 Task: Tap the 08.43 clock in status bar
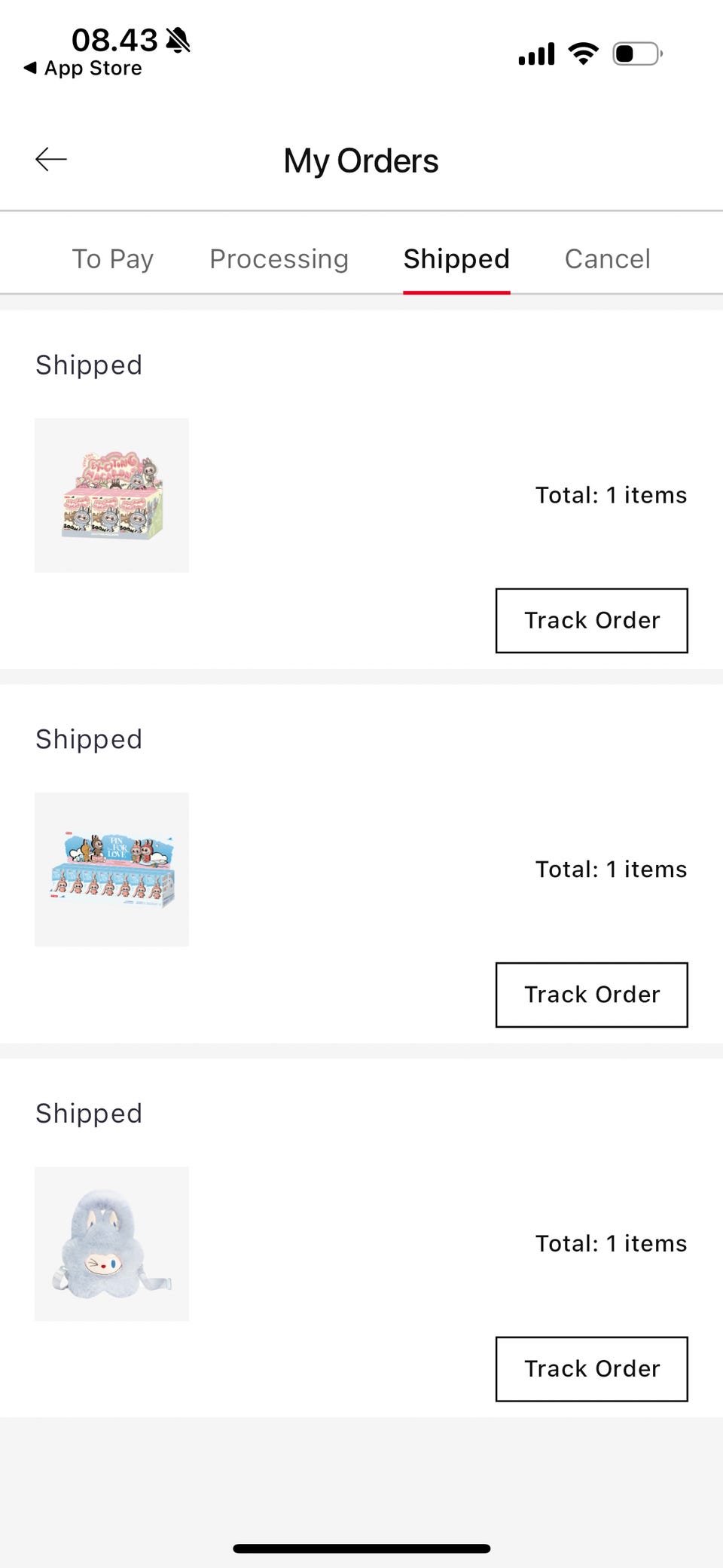click(114, 40)
